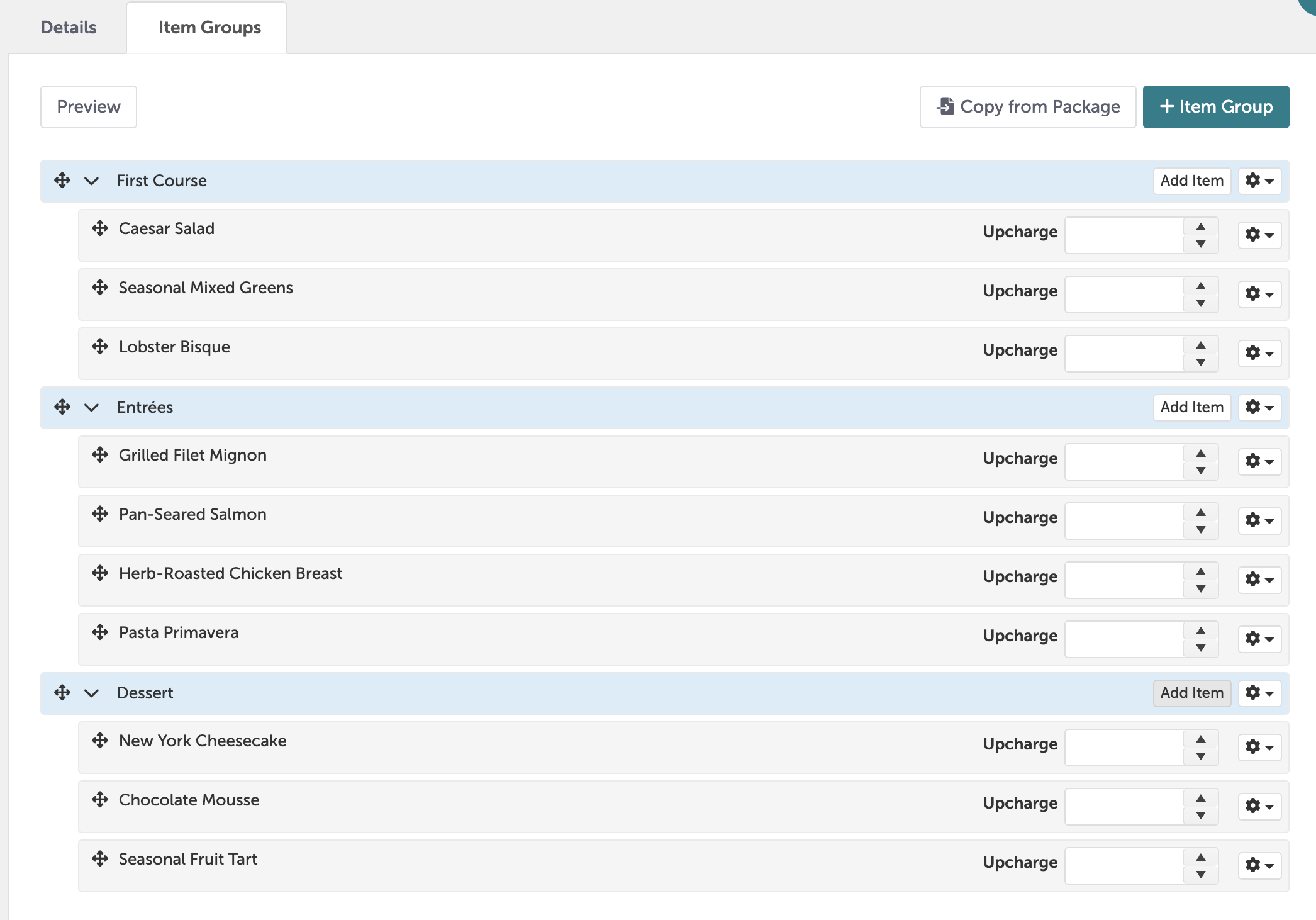Image resolution: width=1316 pixels, height=920 pixels.
Task: Click the move handle for Dessert group
Action: 62,693
